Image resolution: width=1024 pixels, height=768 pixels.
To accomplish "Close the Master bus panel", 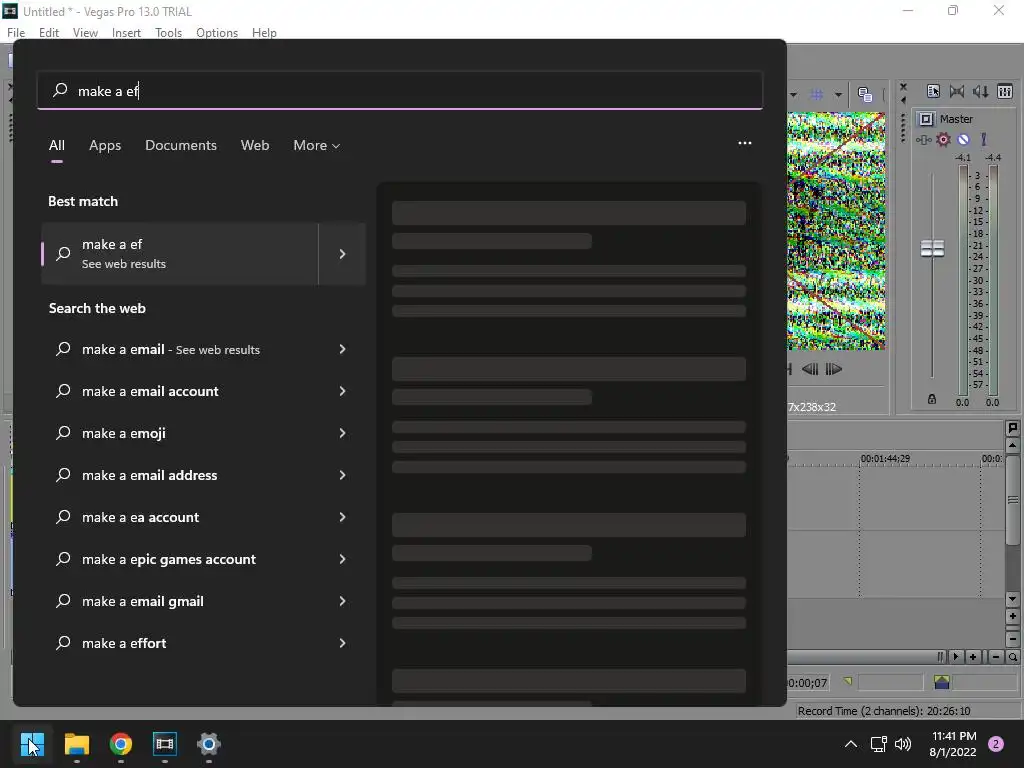I will coord(903,87).
